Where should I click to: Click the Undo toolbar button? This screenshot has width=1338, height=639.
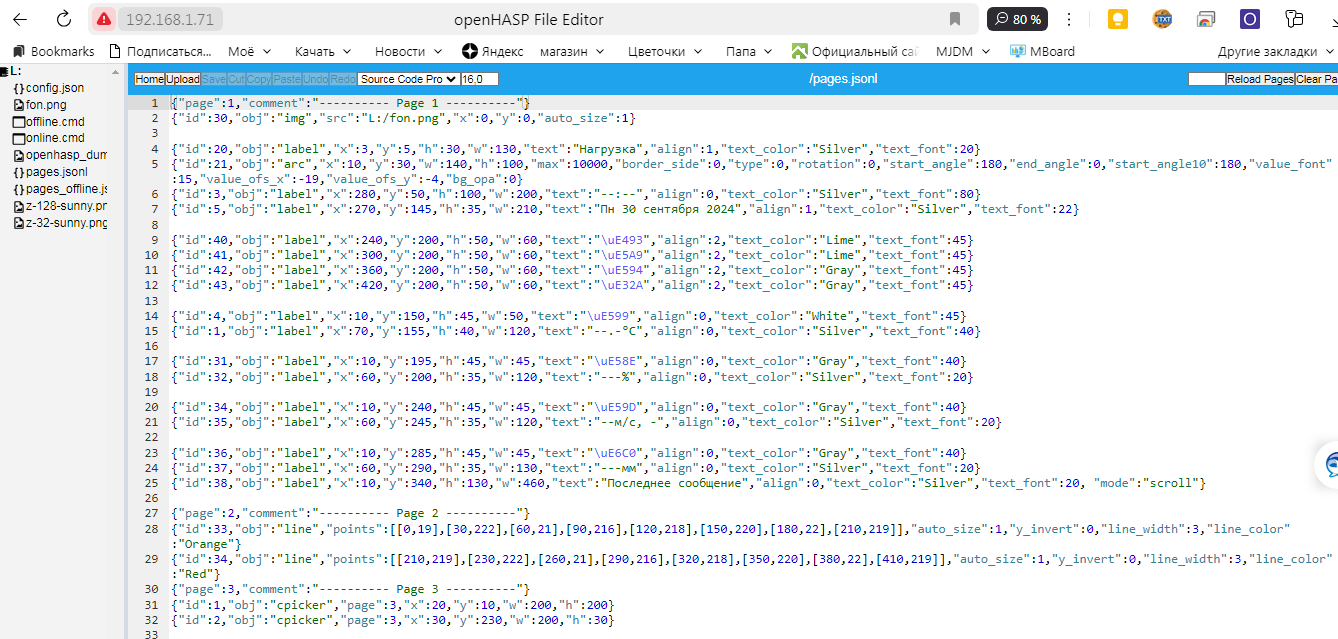(315, 79)
